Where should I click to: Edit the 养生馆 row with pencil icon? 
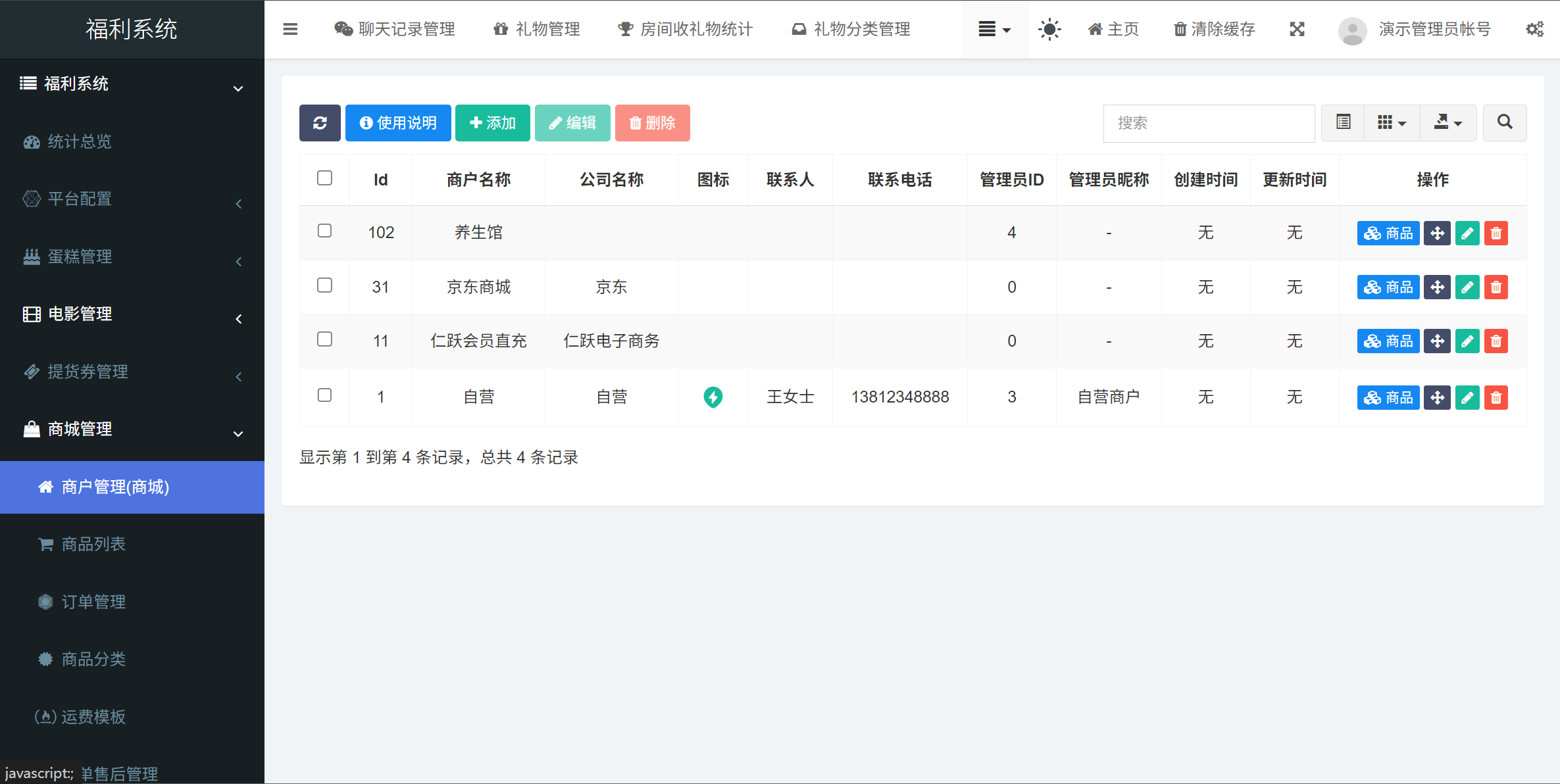pyautogui.click(x=1467, y=233)
